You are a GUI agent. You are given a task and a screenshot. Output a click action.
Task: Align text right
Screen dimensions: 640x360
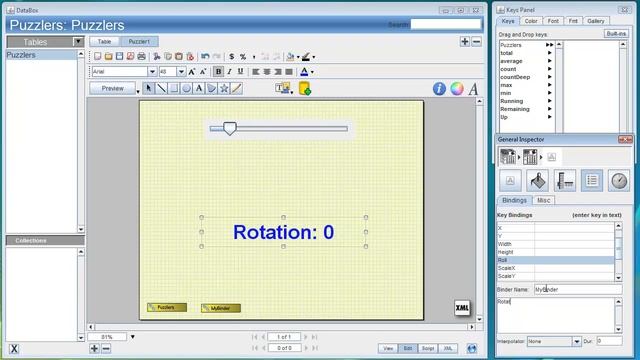(x=278, y=72)
